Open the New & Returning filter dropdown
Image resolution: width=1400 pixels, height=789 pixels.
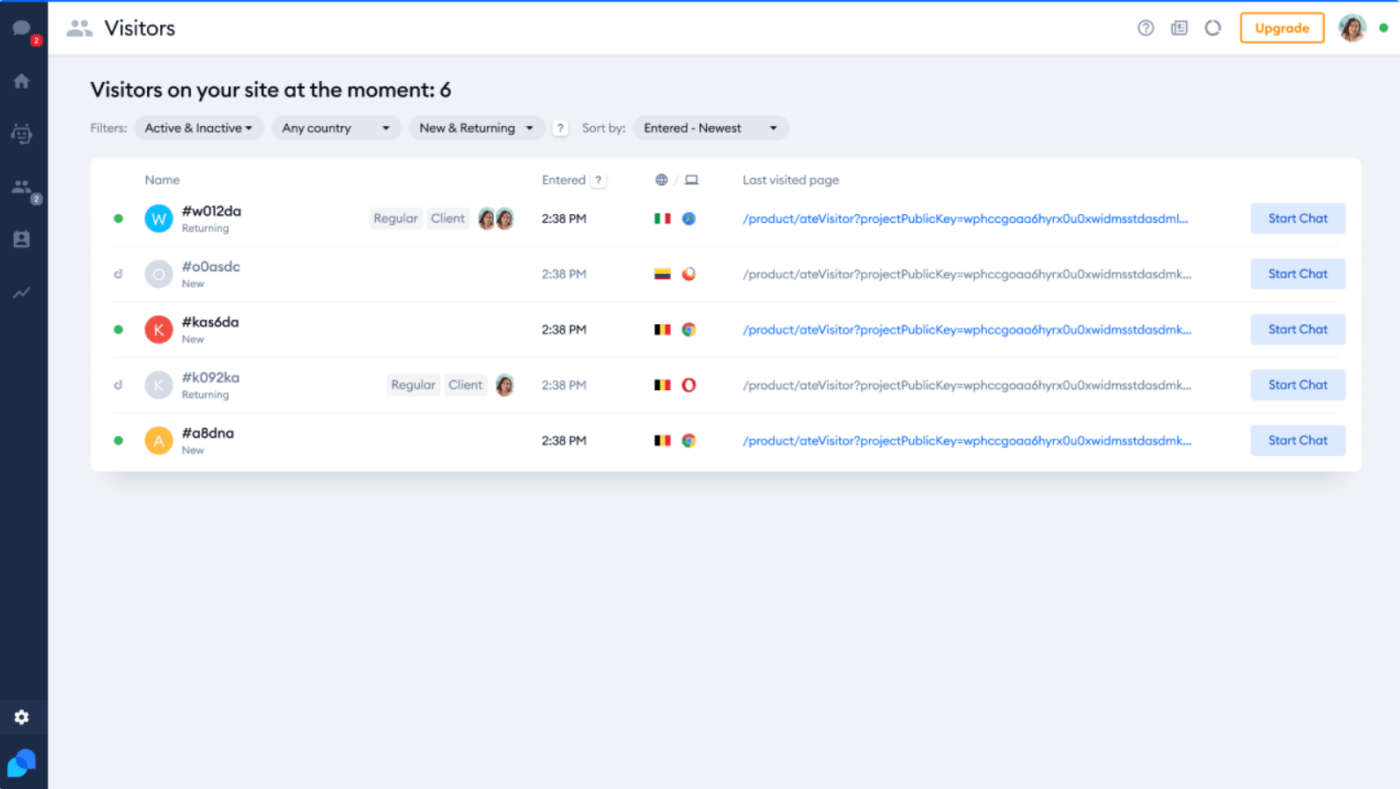click(477, 128)
